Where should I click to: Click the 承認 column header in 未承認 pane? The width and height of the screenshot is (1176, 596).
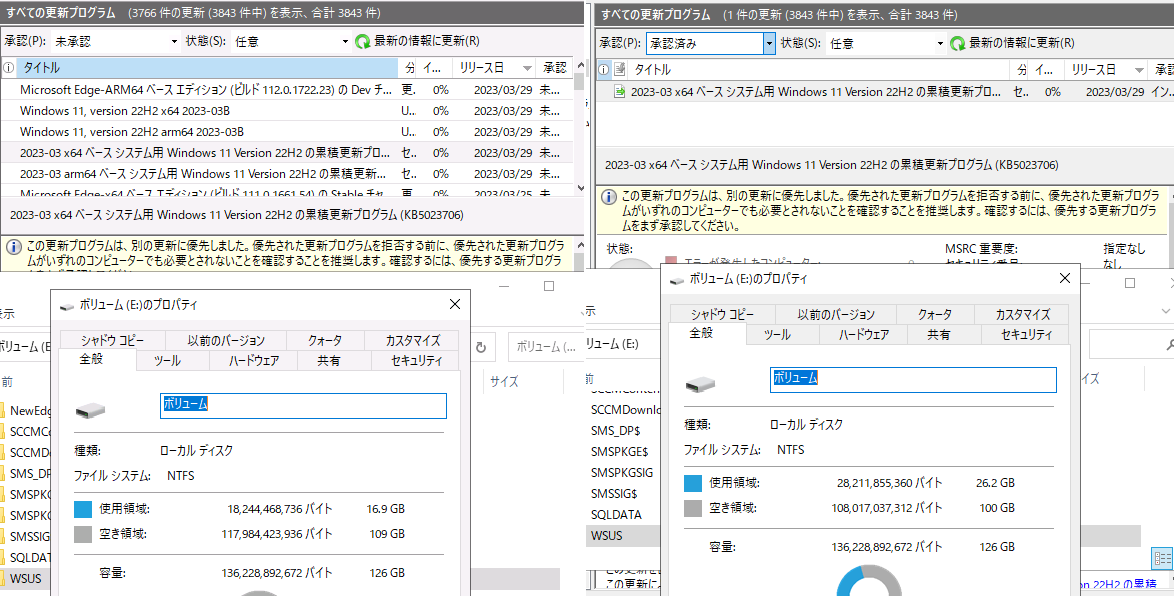(x=555, y=68)
